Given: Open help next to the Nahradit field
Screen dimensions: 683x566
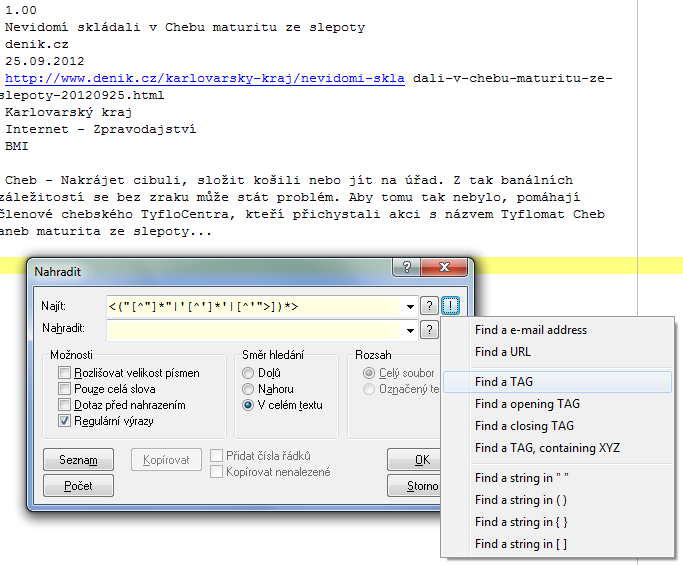Looking at the screenshot, I should tap(429, 329).
